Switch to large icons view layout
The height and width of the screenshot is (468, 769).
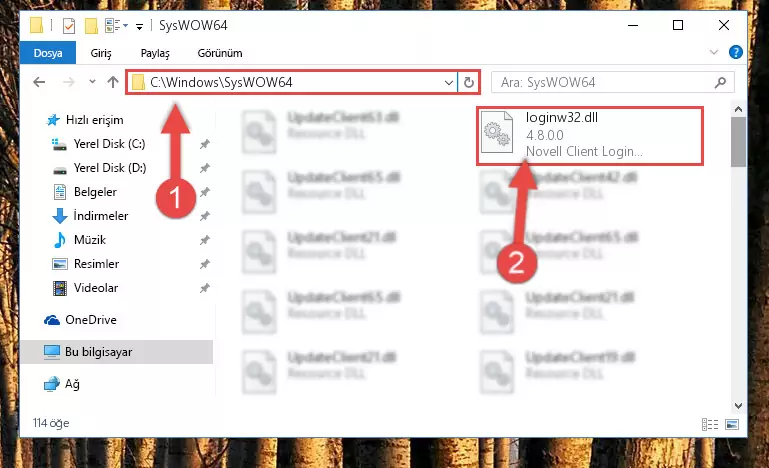tap(732, 424)
